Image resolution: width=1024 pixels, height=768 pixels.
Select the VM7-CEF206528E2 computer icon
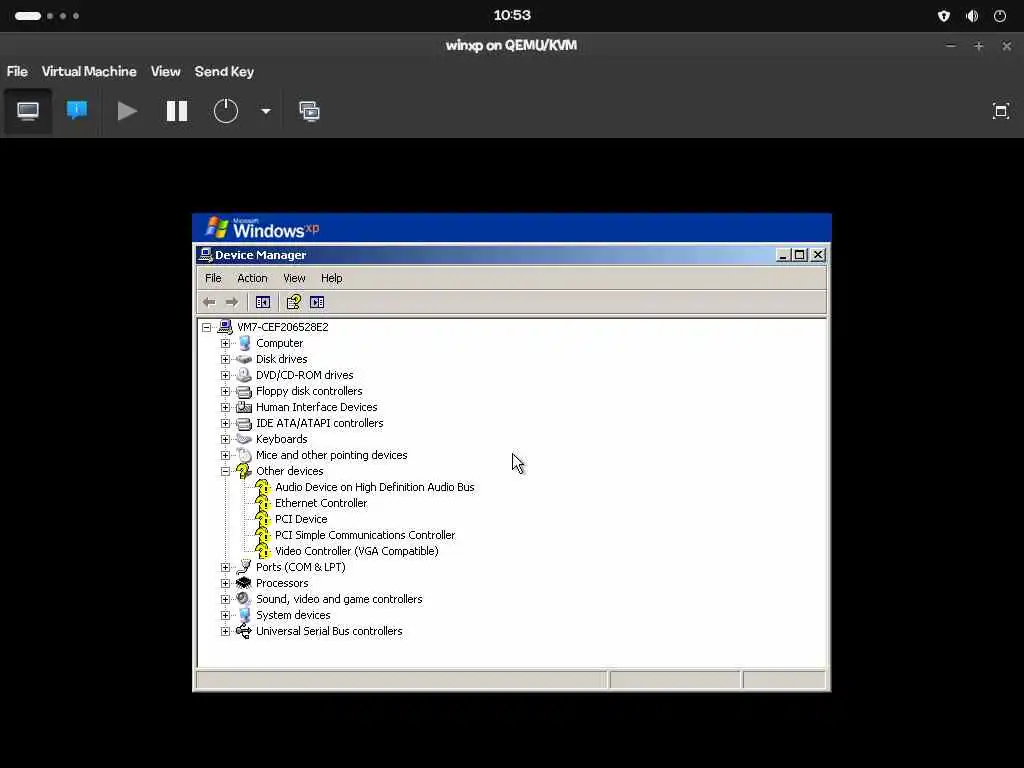tap(225, 327)
